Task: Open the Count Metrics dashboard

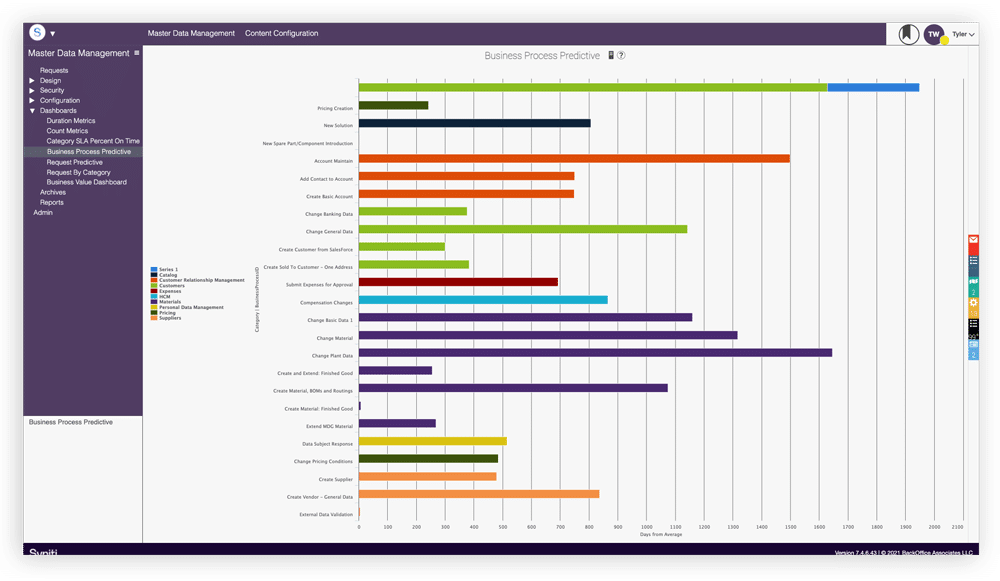Action: click(67, 131)
